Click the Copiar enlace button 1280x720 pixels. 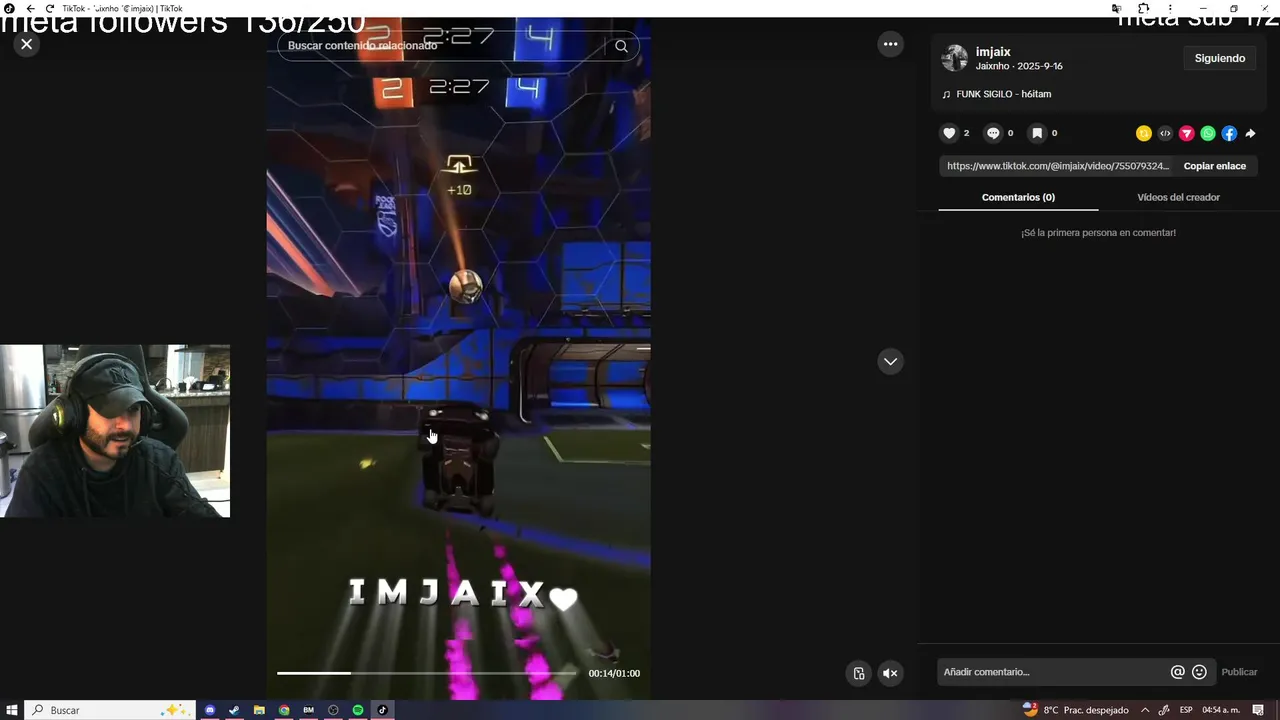[1215, 166]
